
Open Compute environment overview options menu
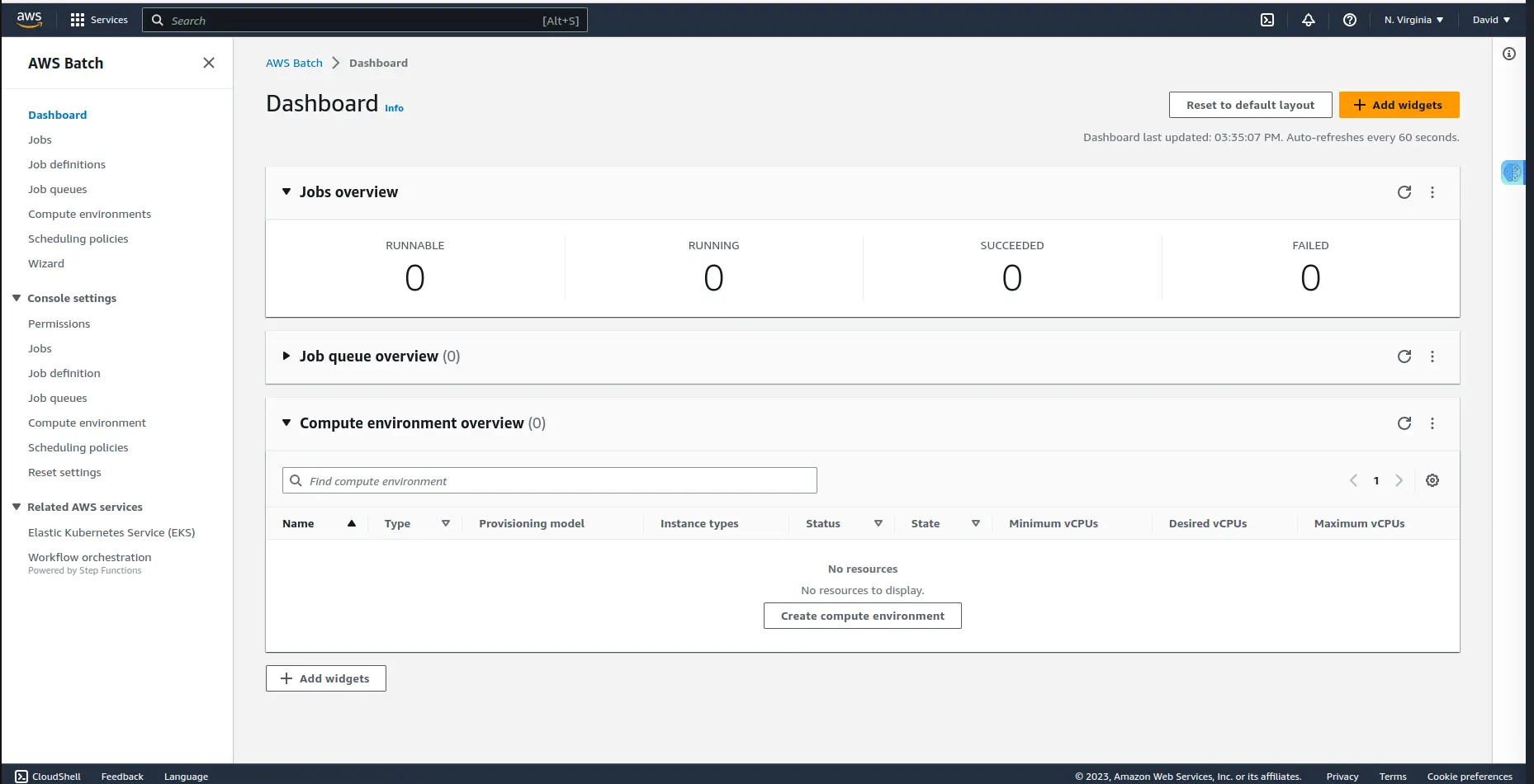pos(1432,423)
